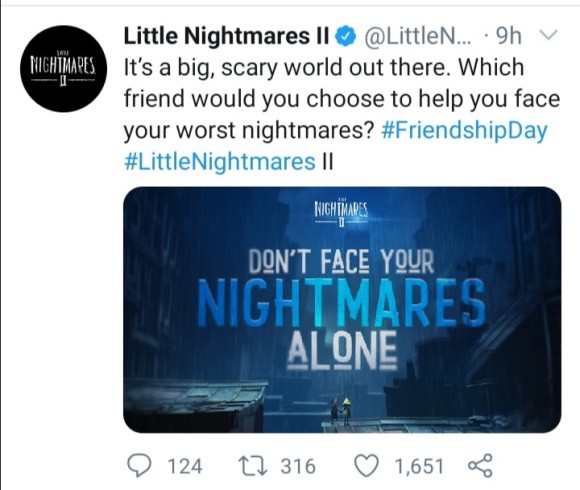Image resolution: width=580 pixels, height=490 pixels.
Task: Click the Nightmares II logo inside image
Action: (x=341, y=213)
